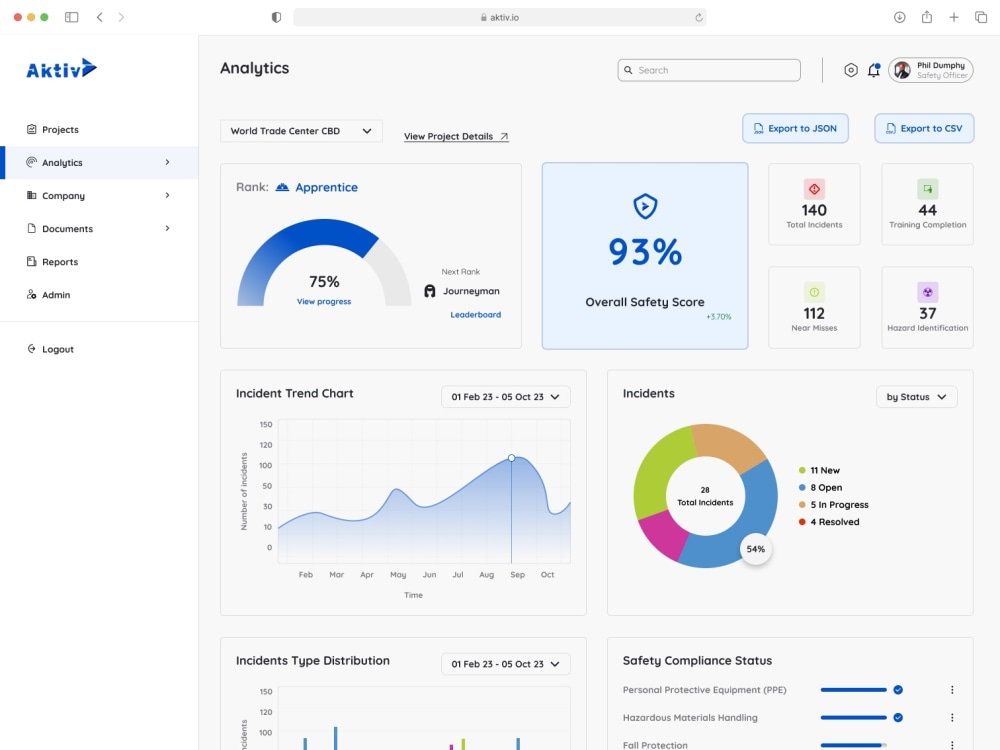
Task: Click the Total Incidents red icon
Action: (814, 189)
